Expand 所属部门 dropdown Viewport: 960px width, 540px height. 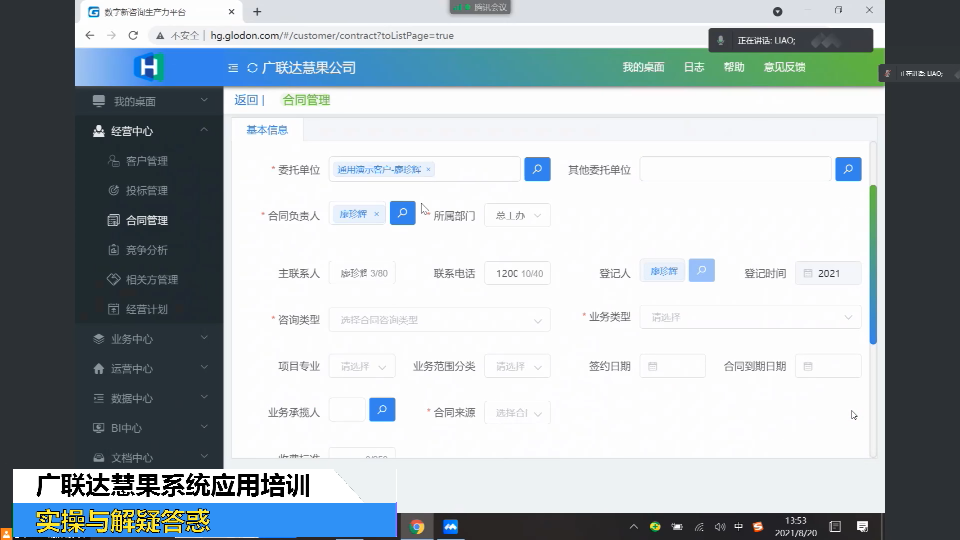[x=517, y=215]
